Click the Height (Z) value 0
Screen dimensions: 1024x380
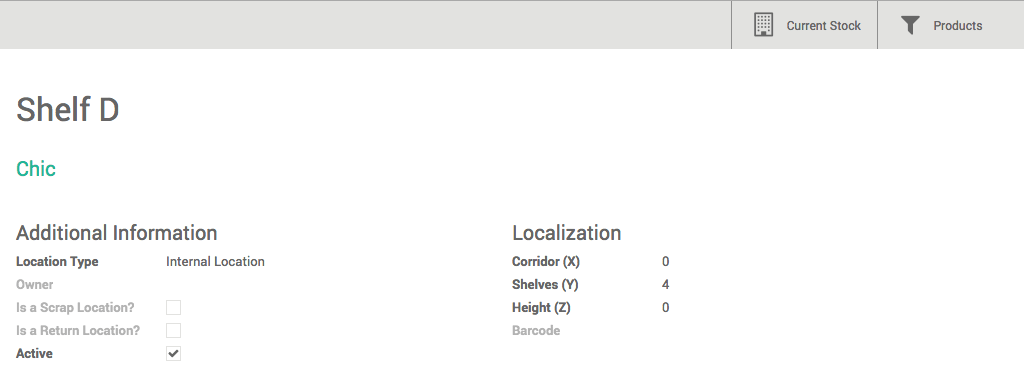665,308
